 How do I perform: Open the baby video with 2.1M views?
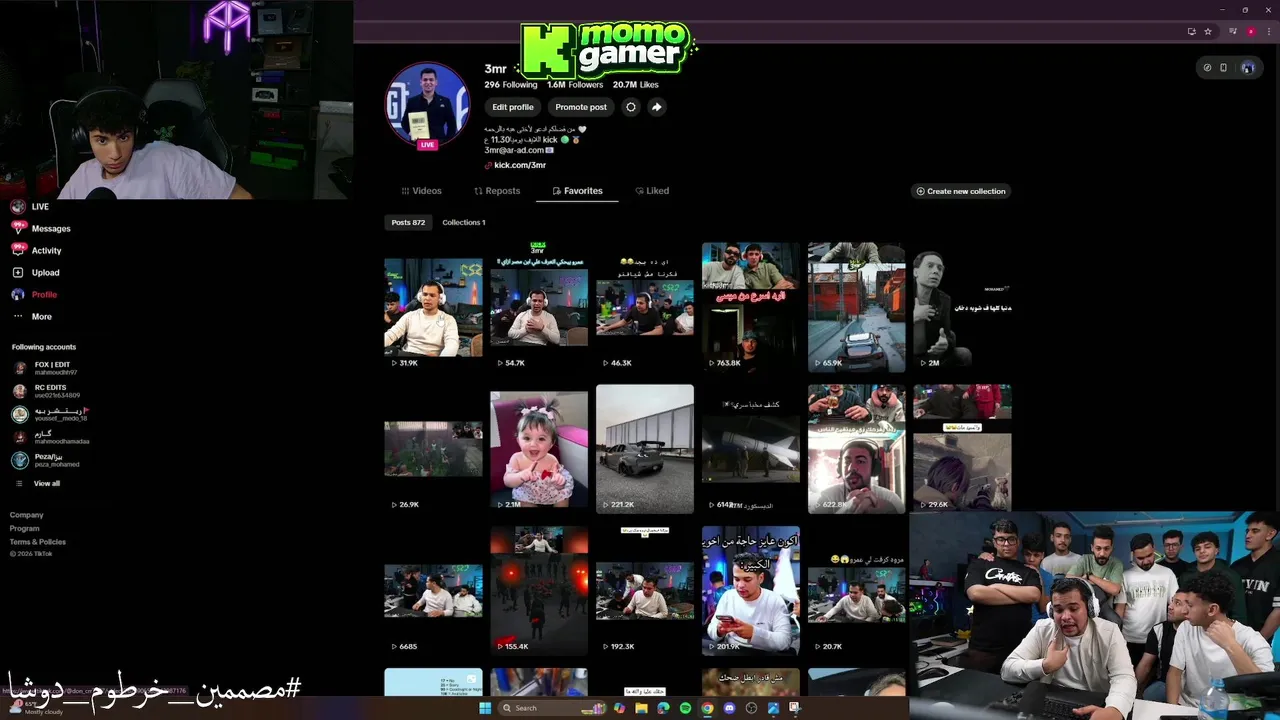[x=539, y=449]
